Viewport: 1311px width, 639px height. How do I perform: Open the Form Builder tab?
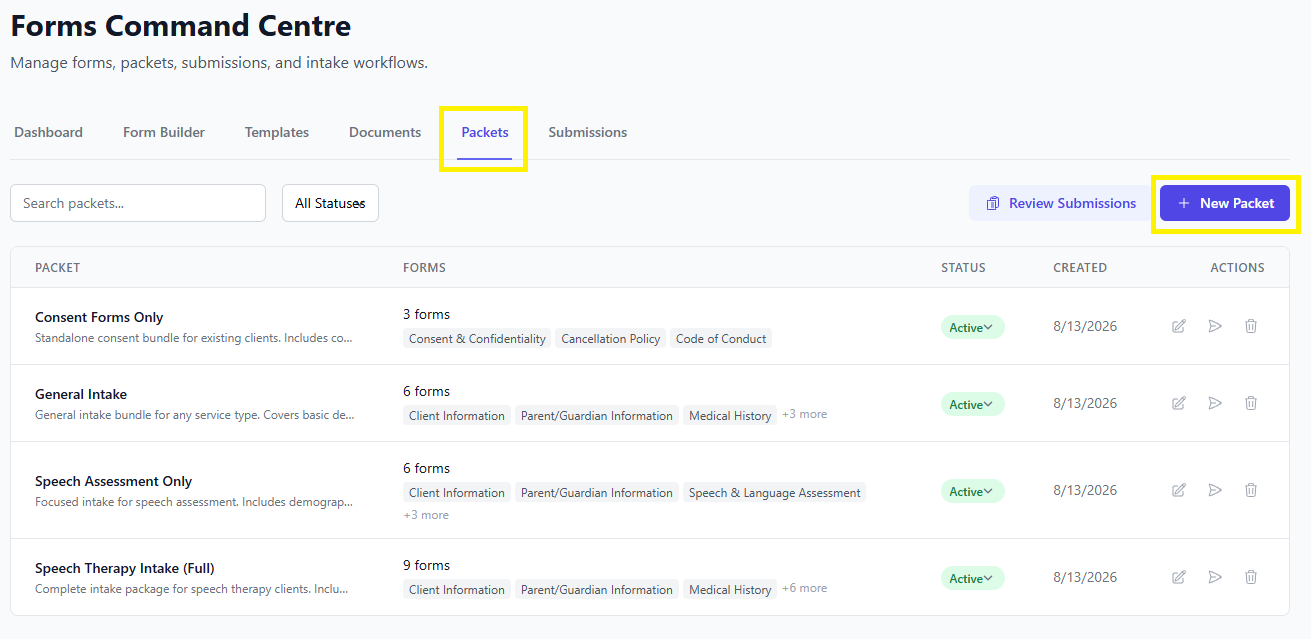[164, 132]
